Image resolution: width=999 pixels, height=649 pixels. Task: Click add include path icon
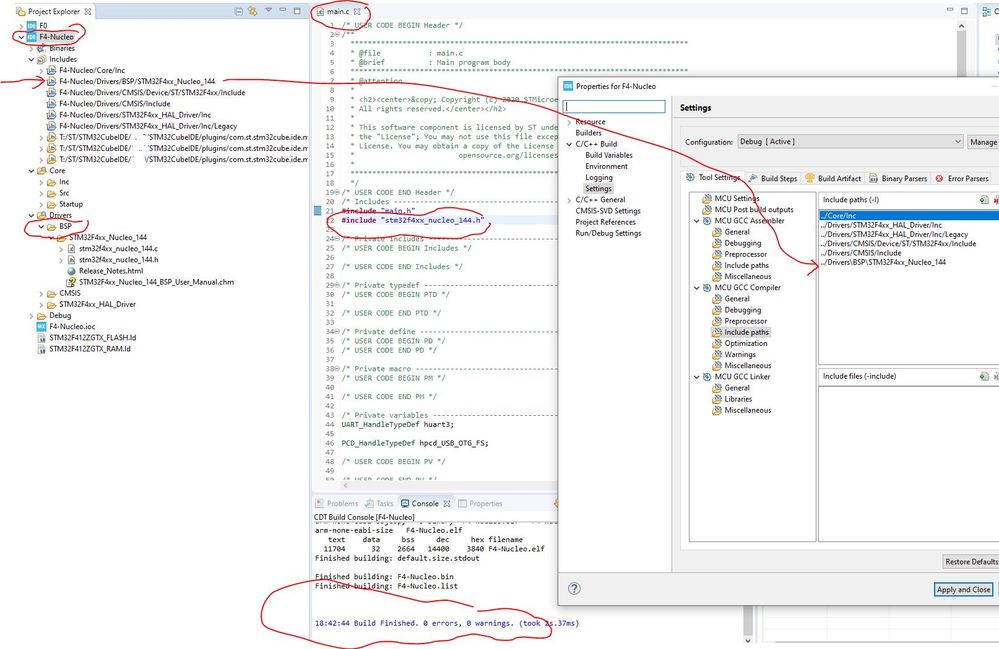[984, 200]
